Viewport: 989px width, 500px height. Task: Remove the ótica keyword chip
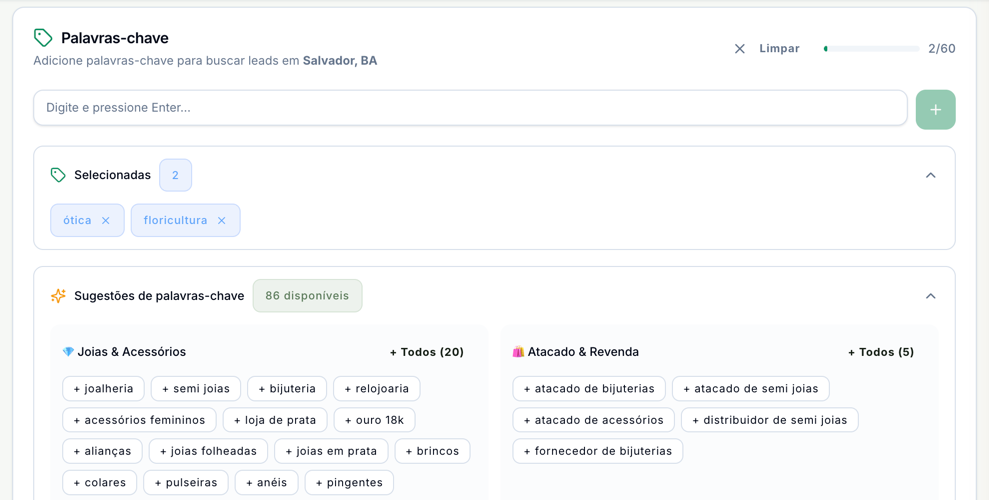pyautogui.click(x=106, y=221)
